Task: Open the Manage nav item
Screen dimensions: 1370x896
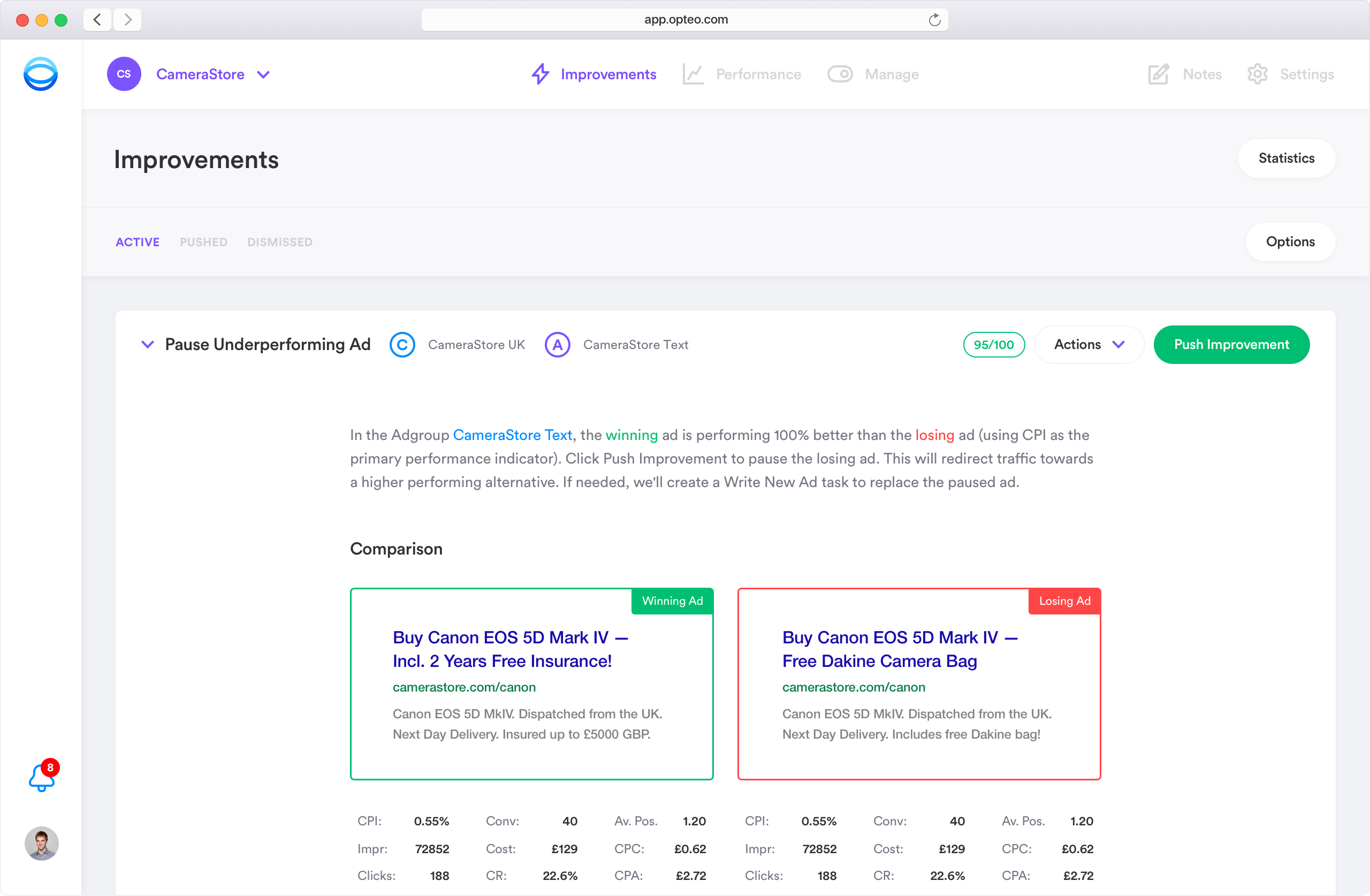Action: point(892,74)
